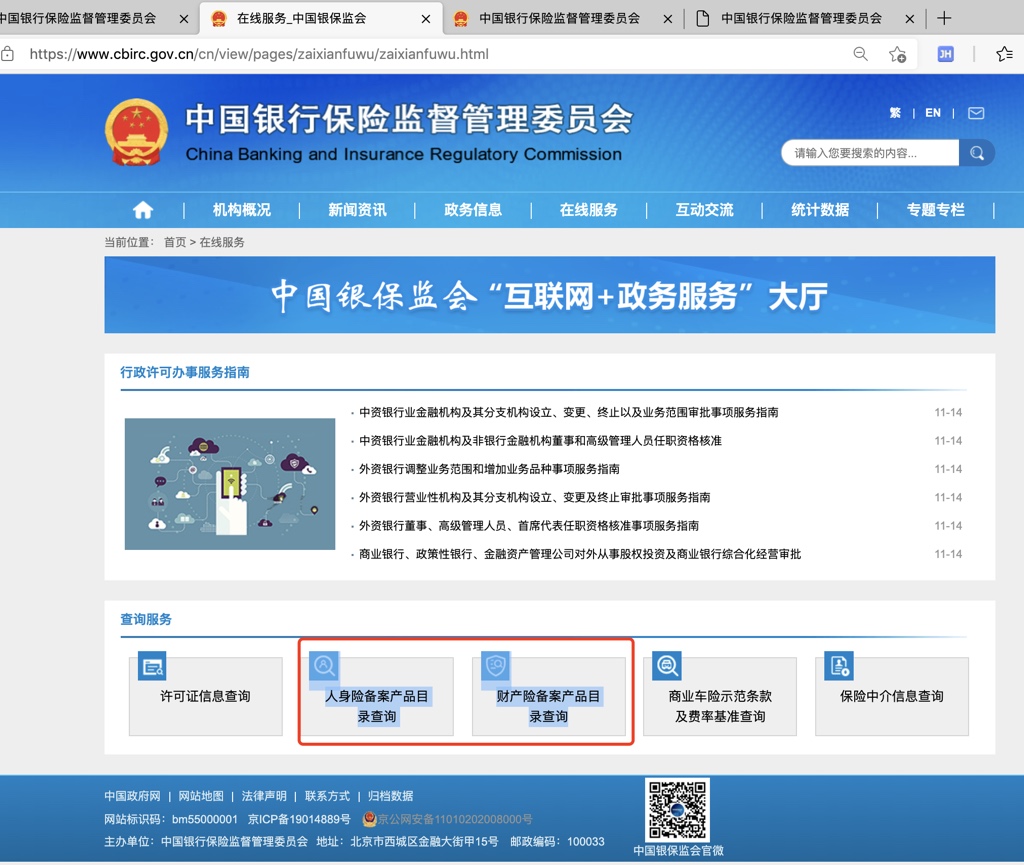This screenshot has width=1024, height=865.
Task: Click the JH extension icon in the browser toolbar
Action: coord(945,54)
